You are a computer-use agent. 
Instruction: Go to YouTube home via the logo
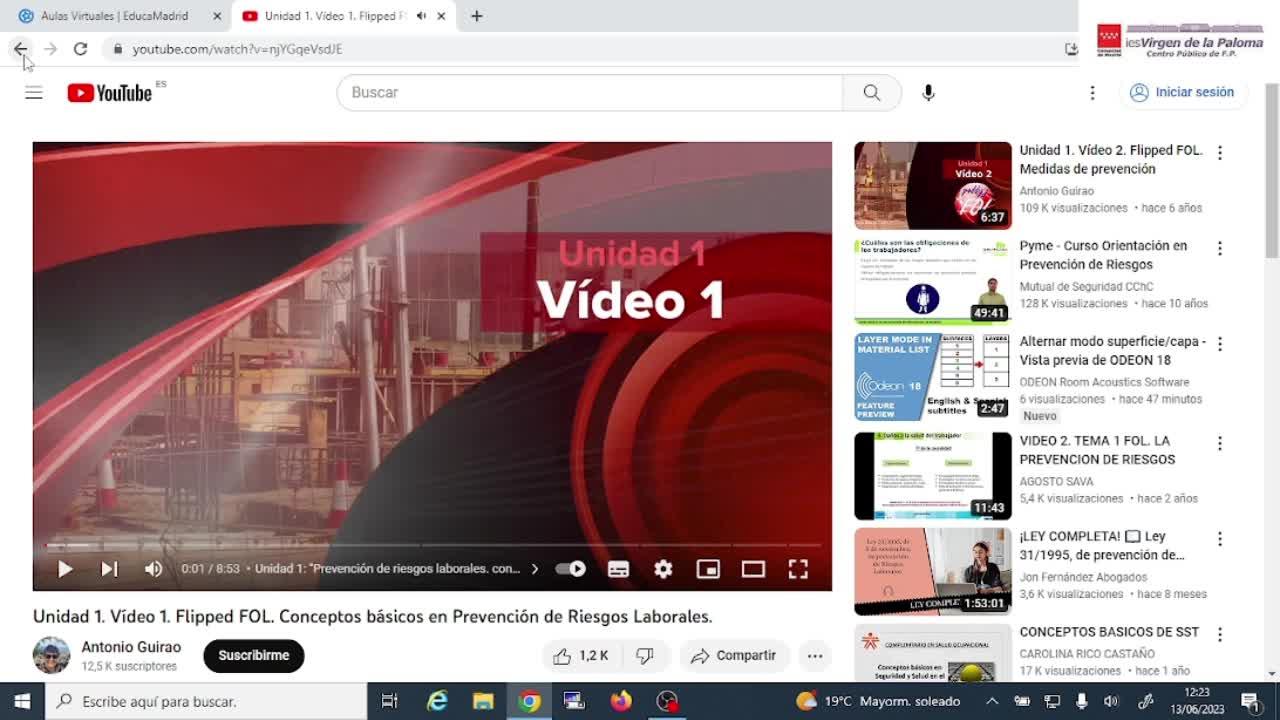tap(110, 93)
